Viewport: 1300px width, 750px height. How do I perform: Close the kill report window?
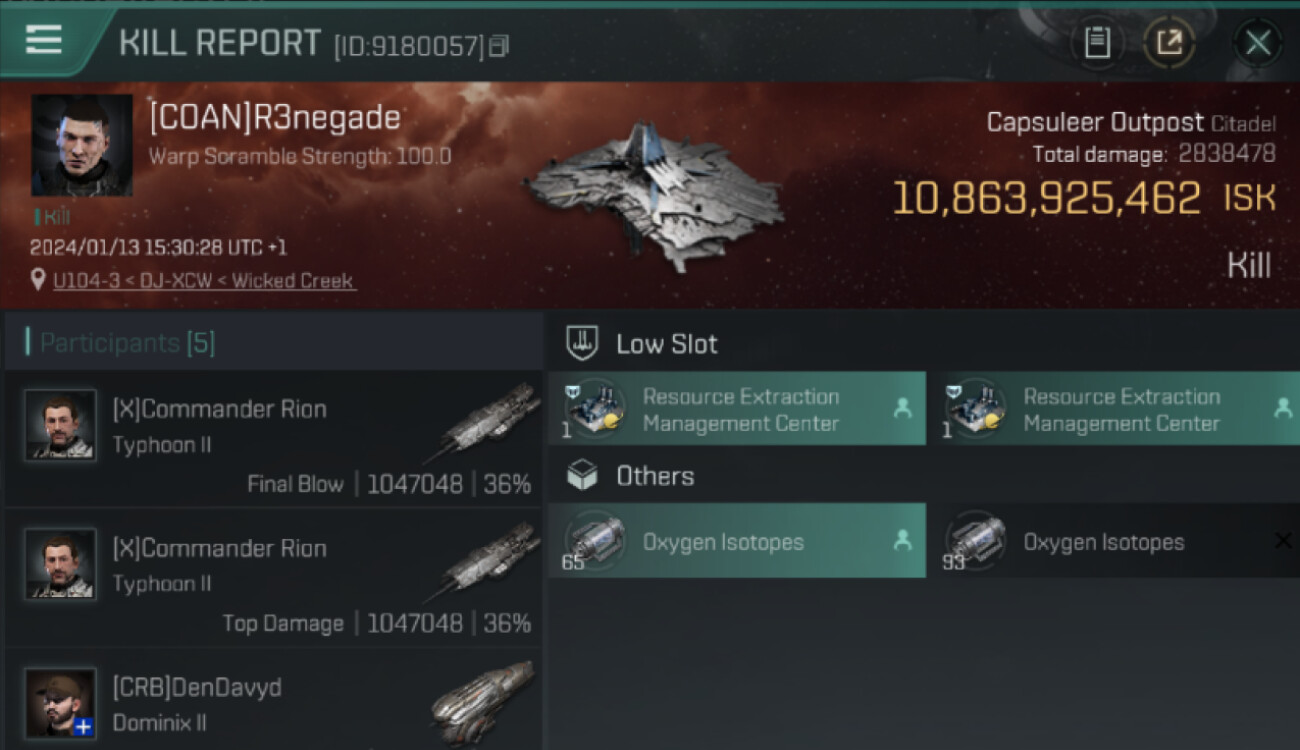point(1257,43)
